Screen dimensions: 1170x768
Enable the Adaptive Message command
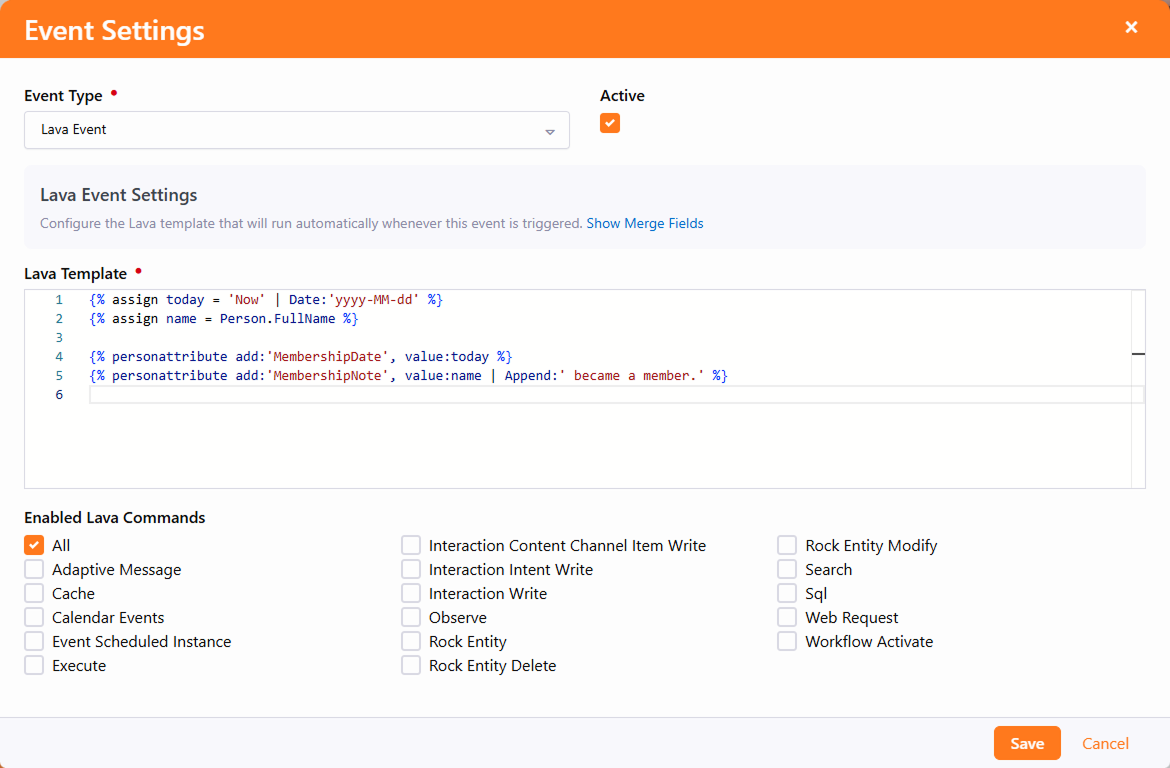point(34,569)
